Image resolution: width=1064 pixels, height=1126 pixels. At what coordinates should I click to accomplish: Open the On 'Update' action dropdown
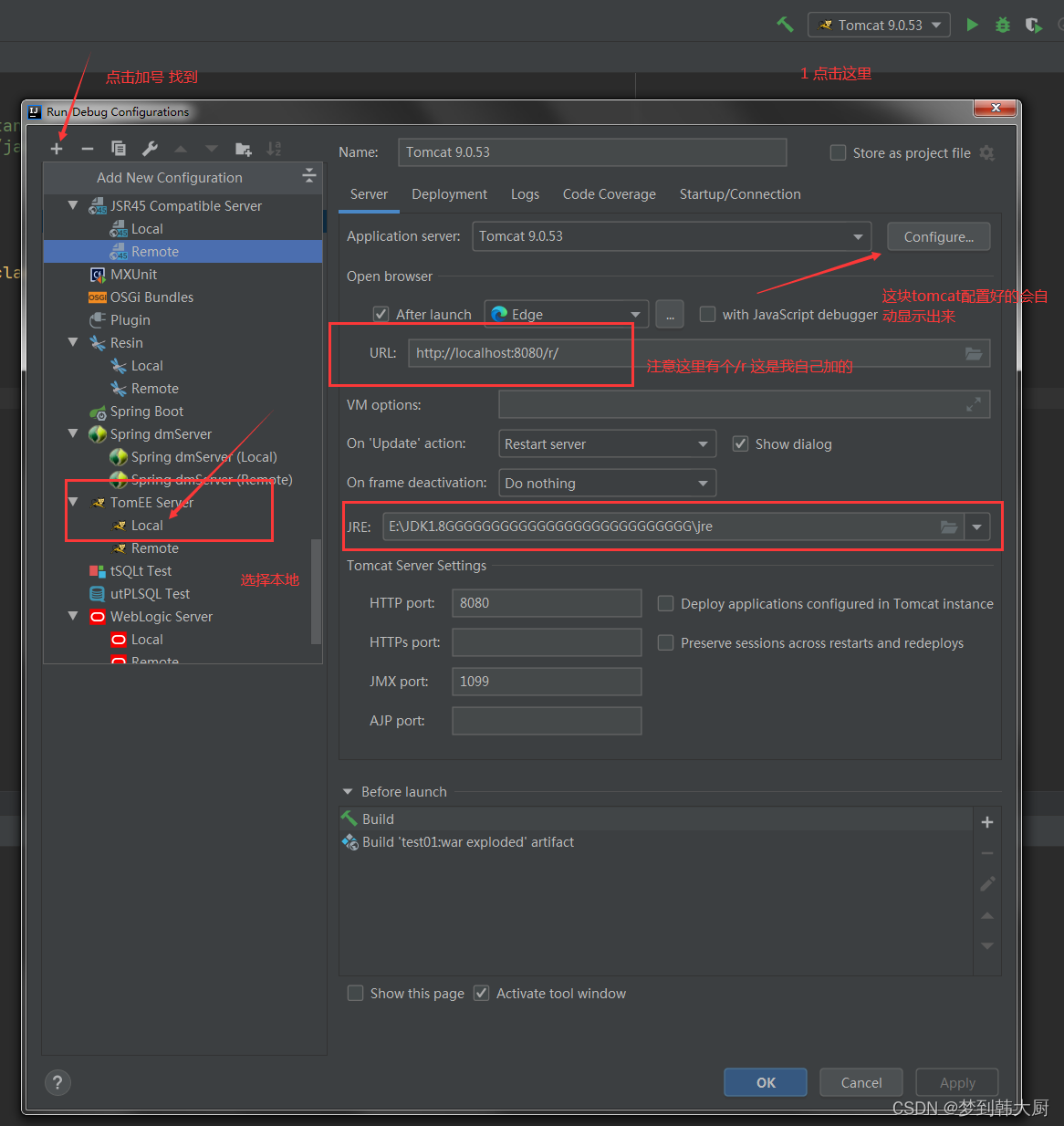pos(608,443)
